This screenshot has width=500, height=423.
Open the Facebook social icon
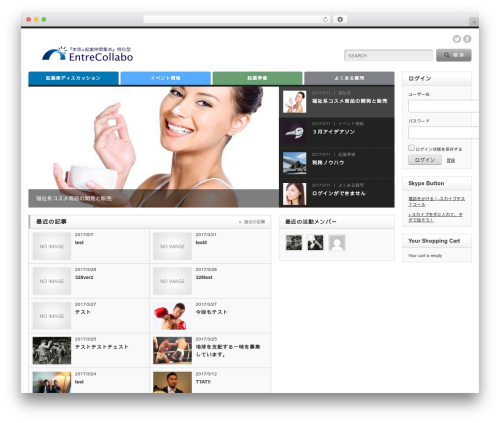[x=467, y=39]
